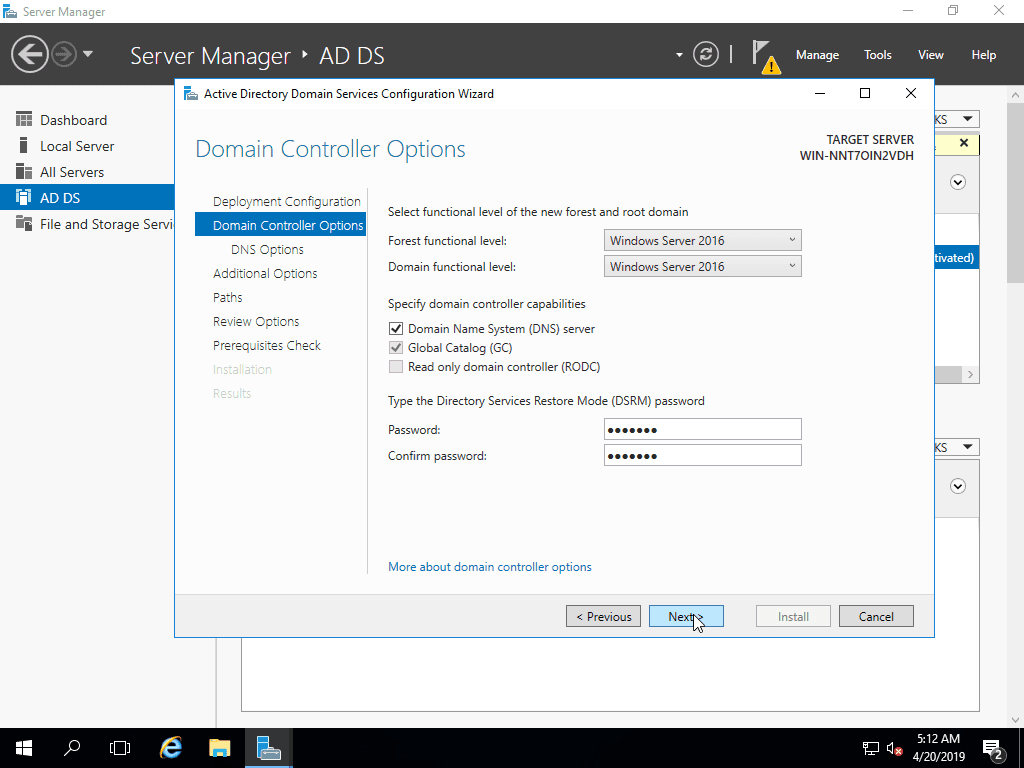The image size is (1024, 768).
Task: Open the navigation history dropdown arrow
Action: 88,54
